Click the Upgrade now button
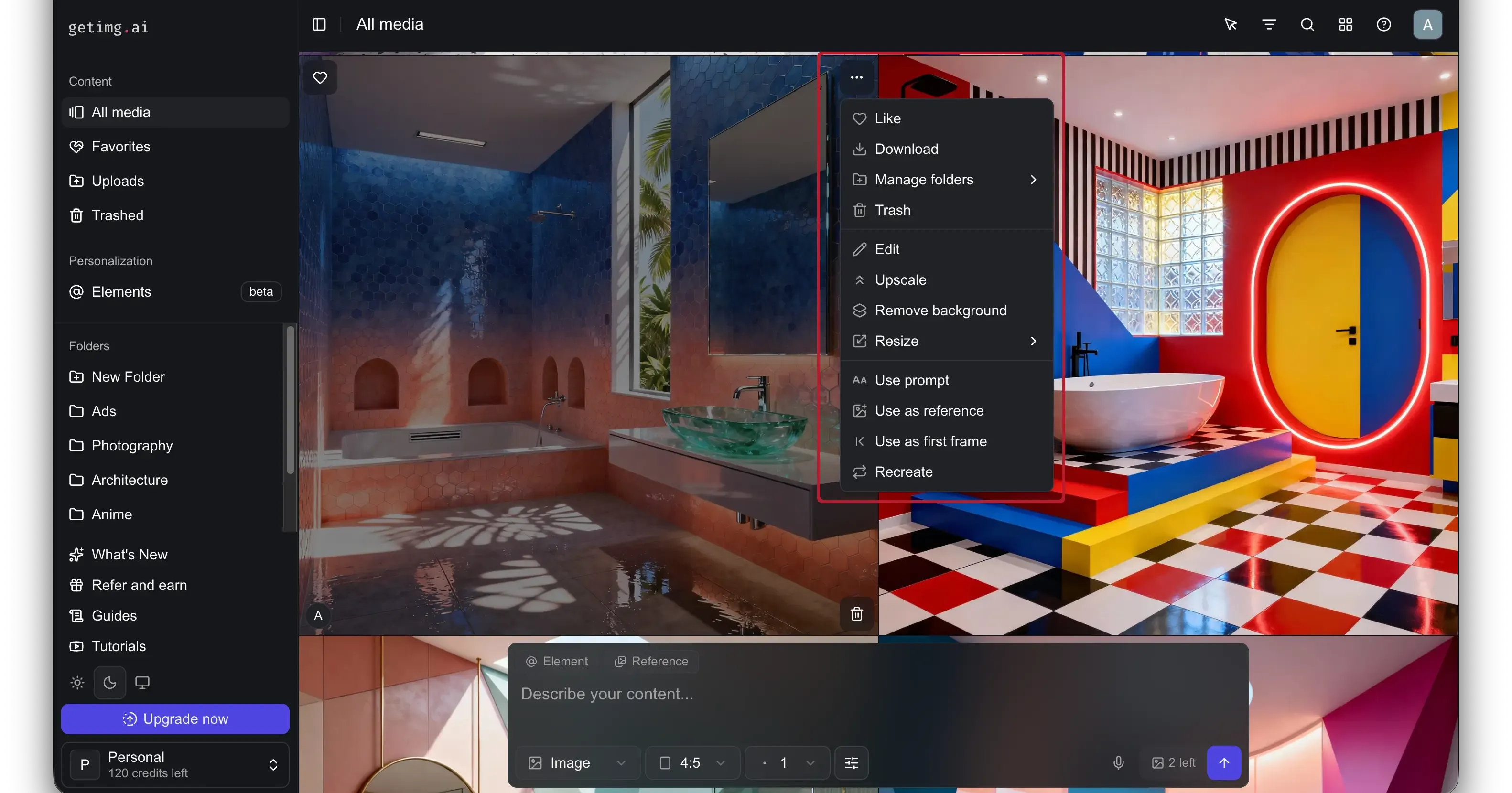The image size is (1512, 793). pyautogui.click(x=174, y=718)
